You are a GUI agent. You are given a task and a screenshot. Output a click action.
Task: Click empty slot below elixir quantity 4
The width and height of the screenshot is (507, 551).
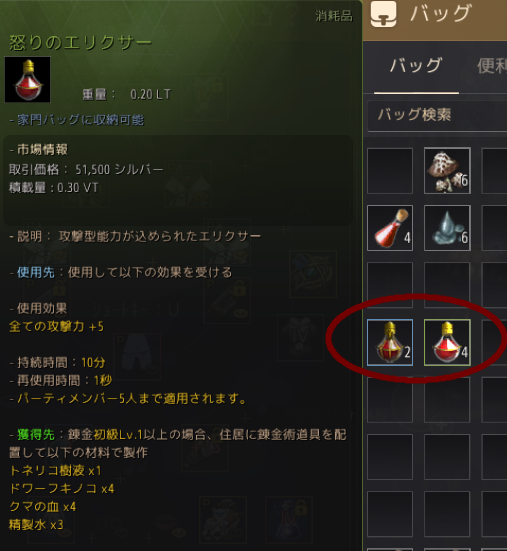(447, 400)
